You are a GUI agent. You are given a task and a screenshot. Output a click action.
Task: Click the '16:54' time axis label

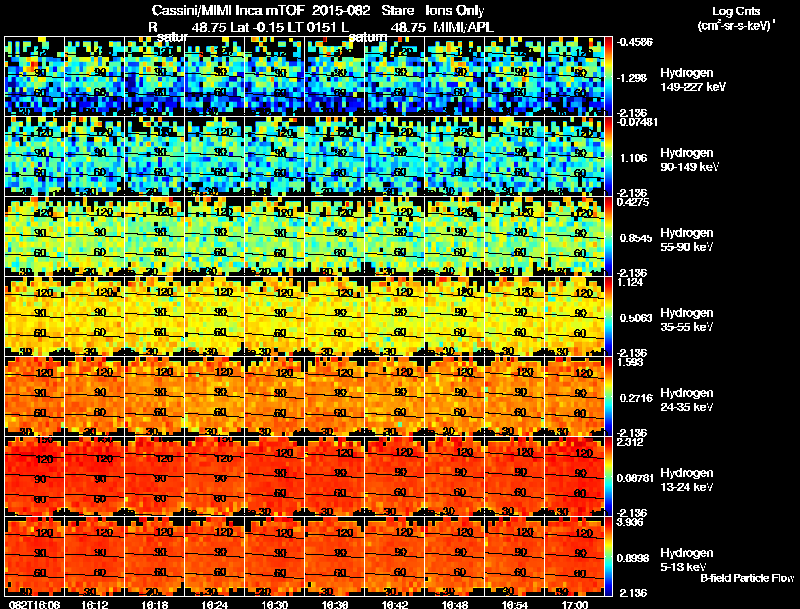click(515, 604)
